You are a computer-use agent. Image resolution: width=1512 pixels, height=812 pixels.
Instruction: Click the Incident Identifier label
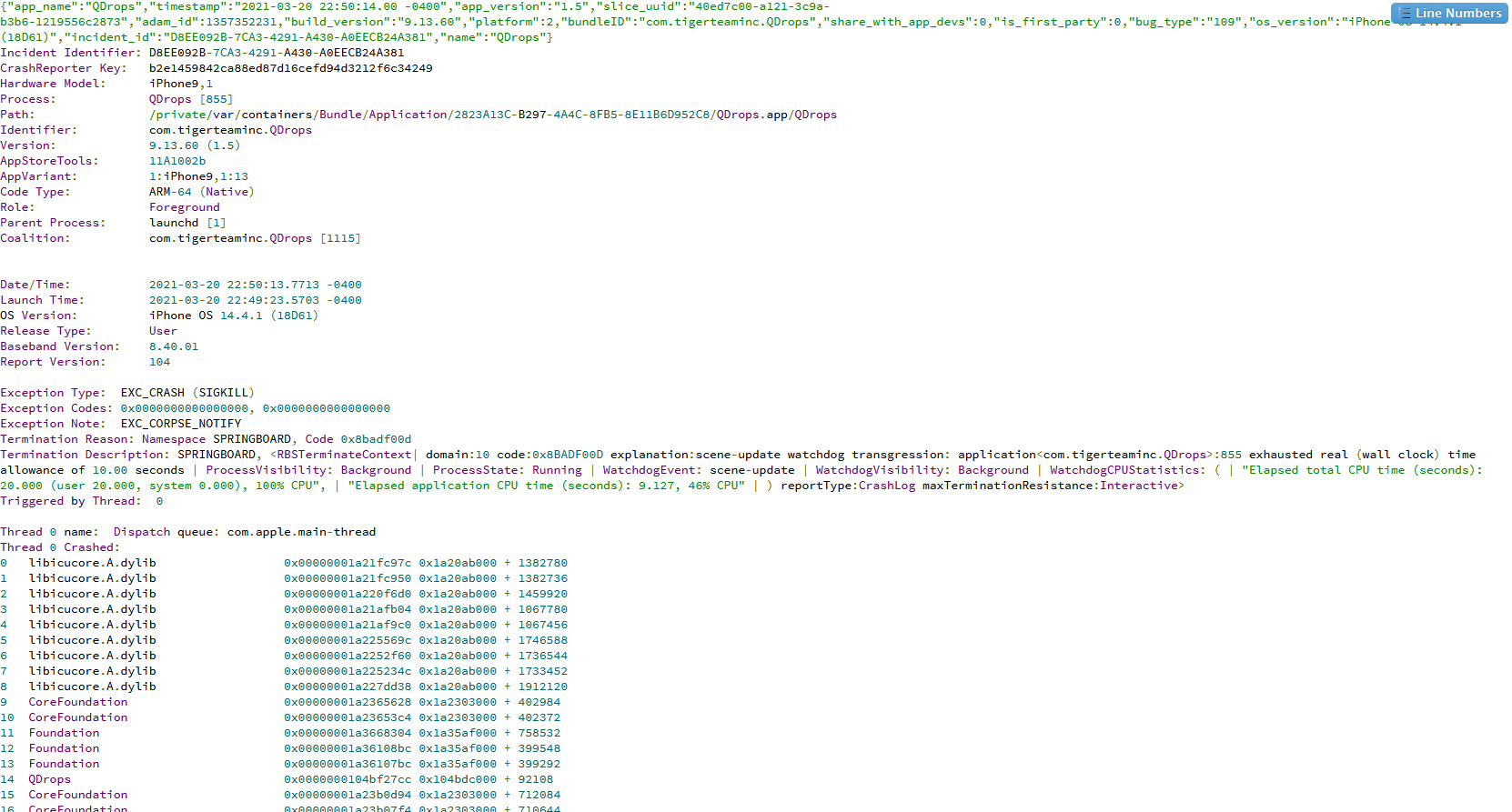[71, 53]
